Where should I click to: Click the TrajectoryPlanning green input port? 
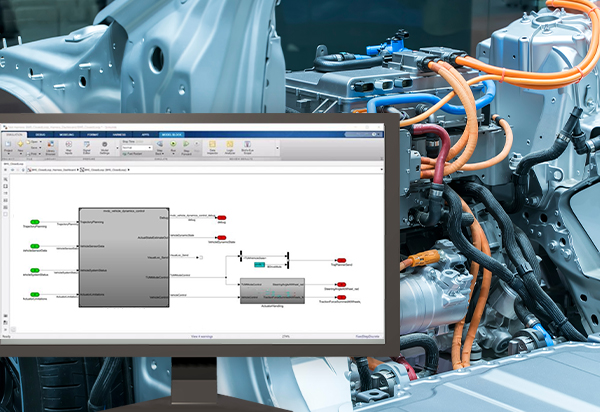tap(34, 221)
